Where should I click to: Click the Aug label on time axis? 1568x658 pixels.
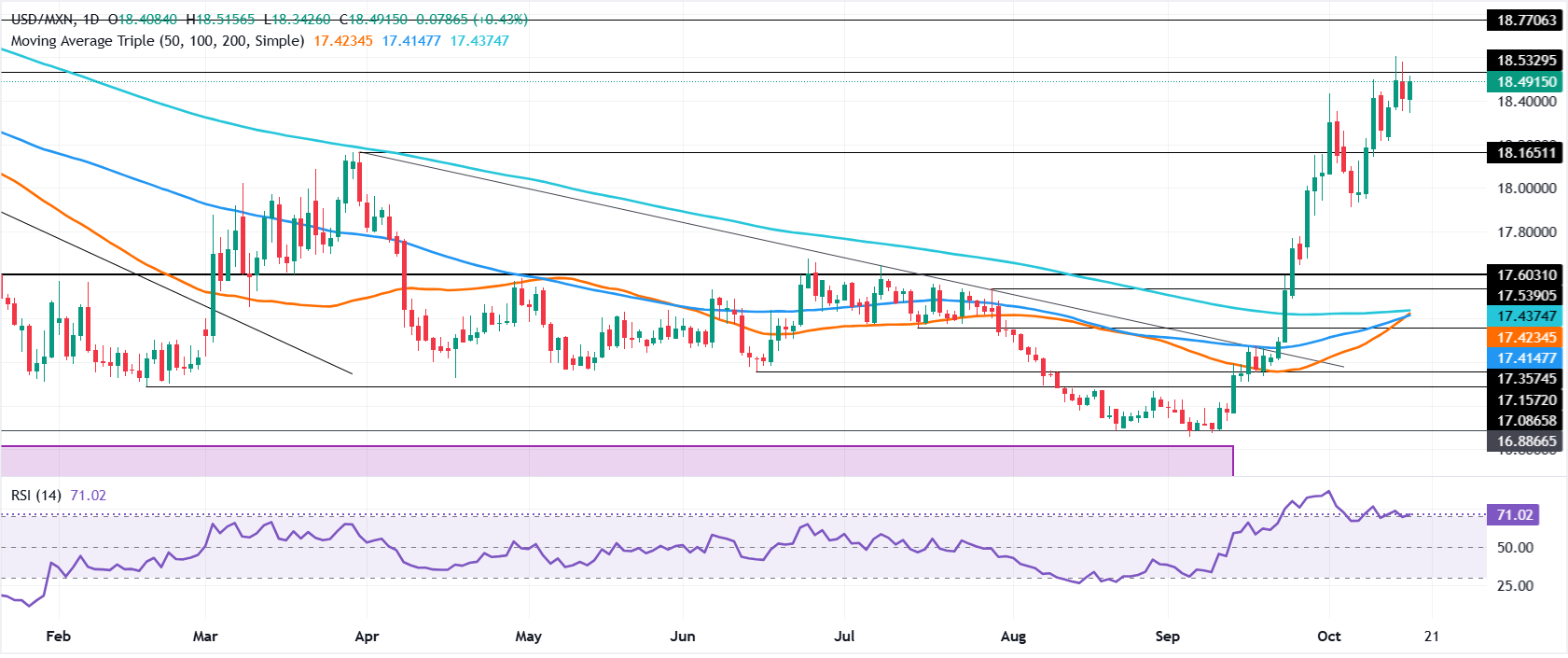pyautogui.click(x=1013, y=637)
